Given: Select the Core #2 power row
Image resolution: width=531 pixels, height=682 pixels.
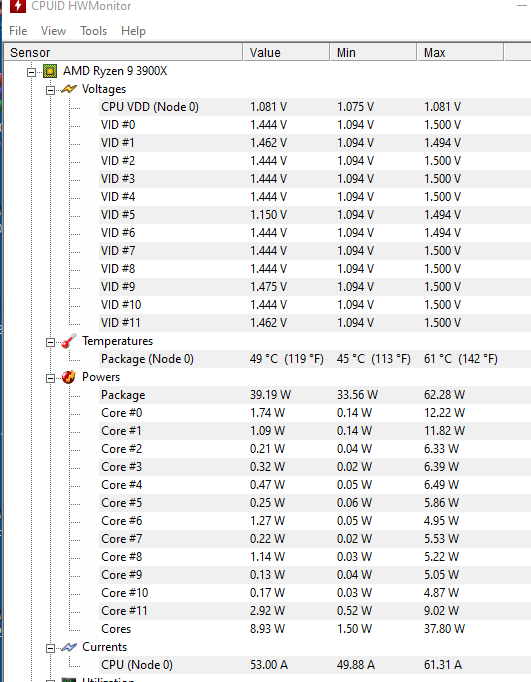Looking at the screenshot, I should click(x=315, y=449).
